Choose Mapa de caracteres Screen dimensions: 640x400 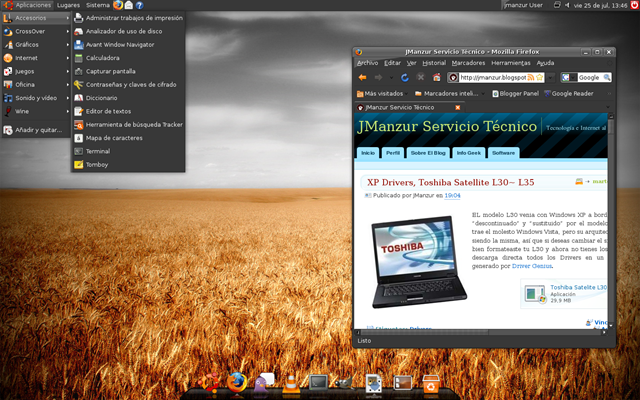128,138
